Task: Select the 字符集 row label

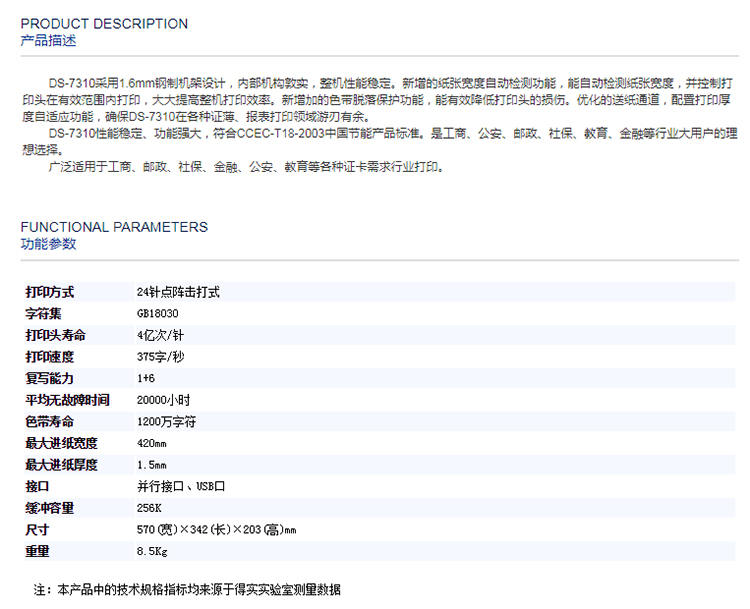Action: tap(44, 314)
